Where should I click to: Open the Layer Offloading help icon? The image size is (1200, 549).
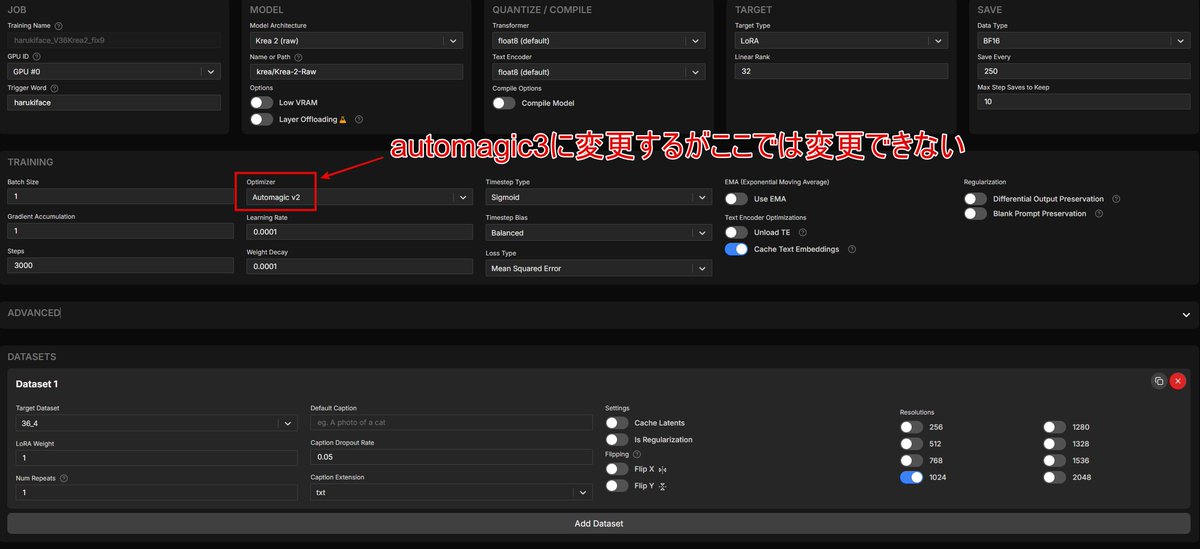359,119
